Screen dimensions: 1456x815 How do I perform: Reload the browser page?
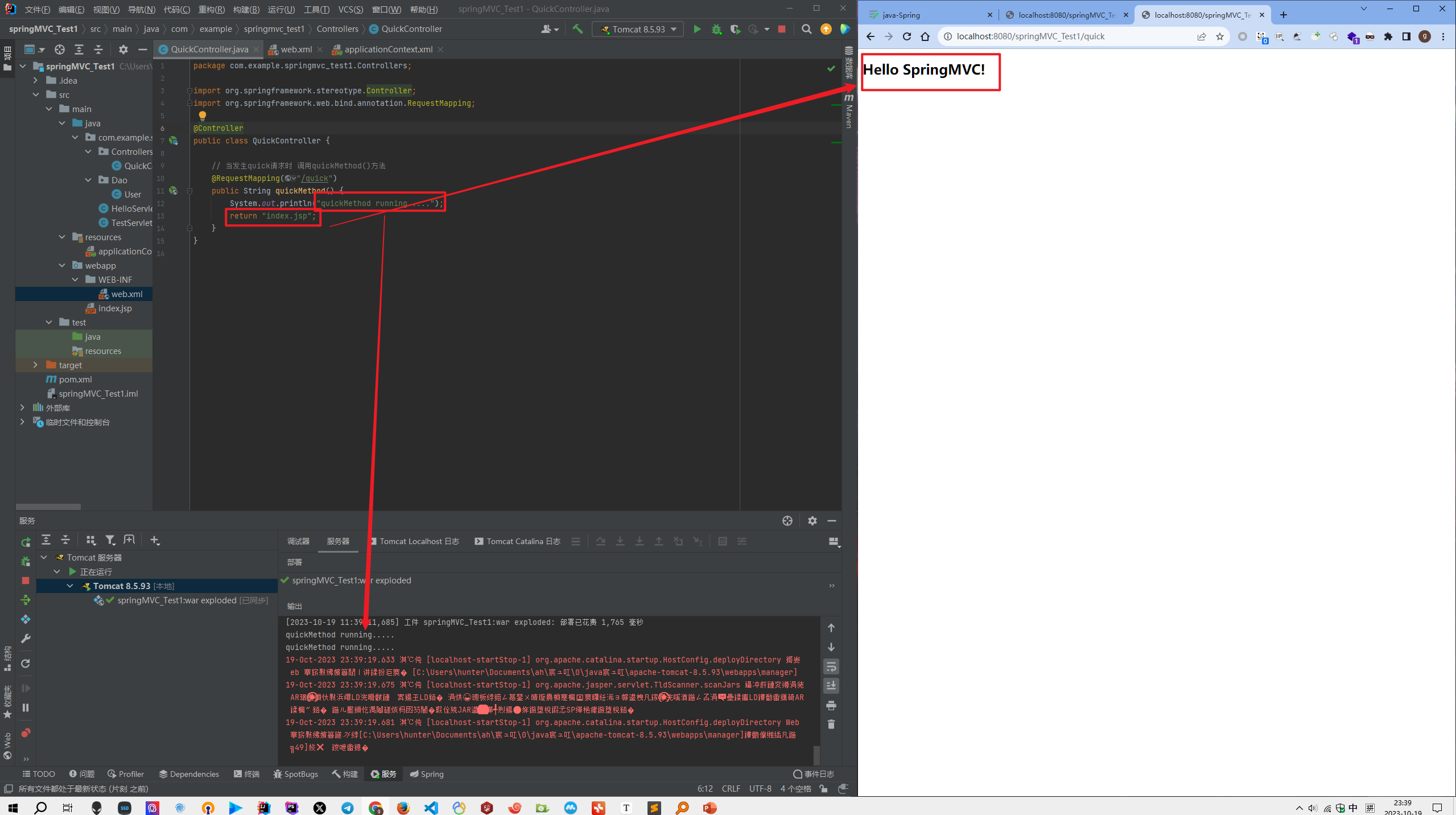click(907, 36)
